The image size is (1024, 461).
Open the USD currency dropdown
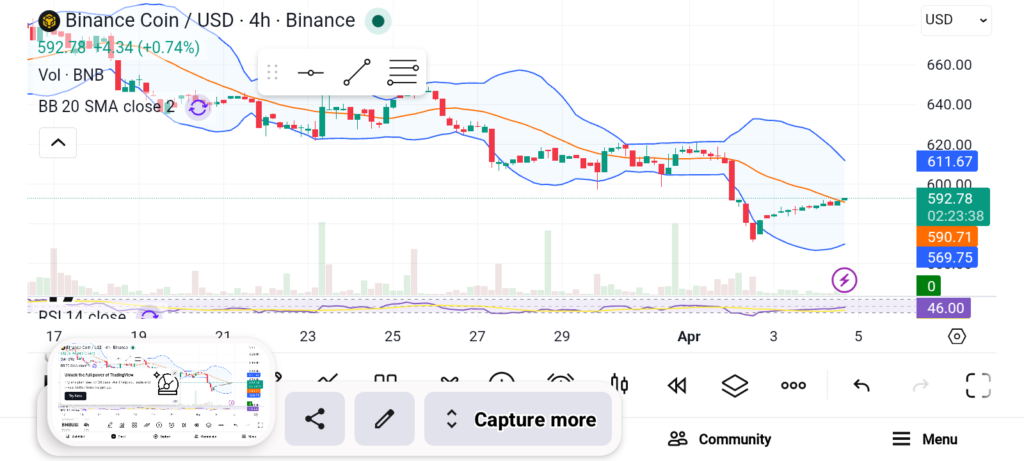coord(956,19)
